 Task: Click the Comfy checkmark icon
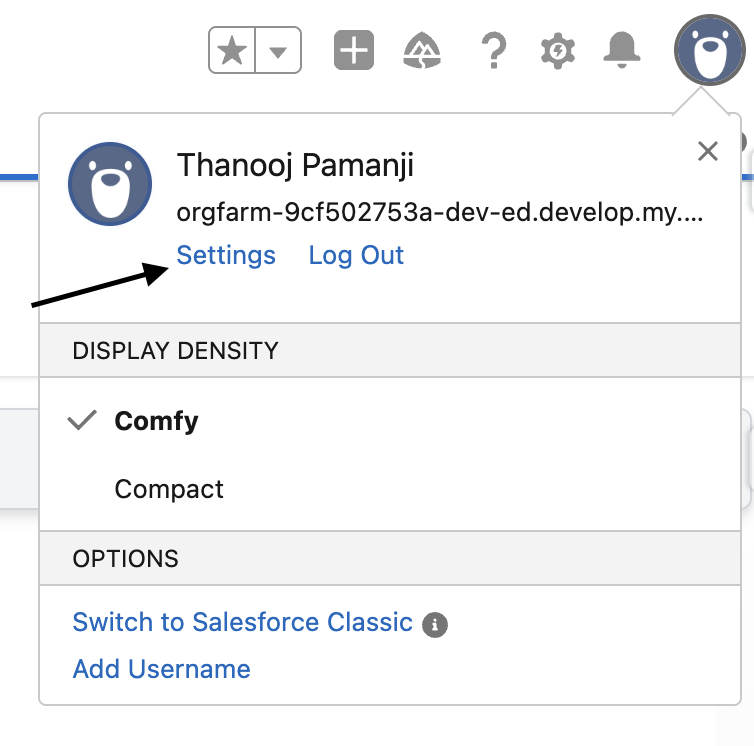[82, 420]
